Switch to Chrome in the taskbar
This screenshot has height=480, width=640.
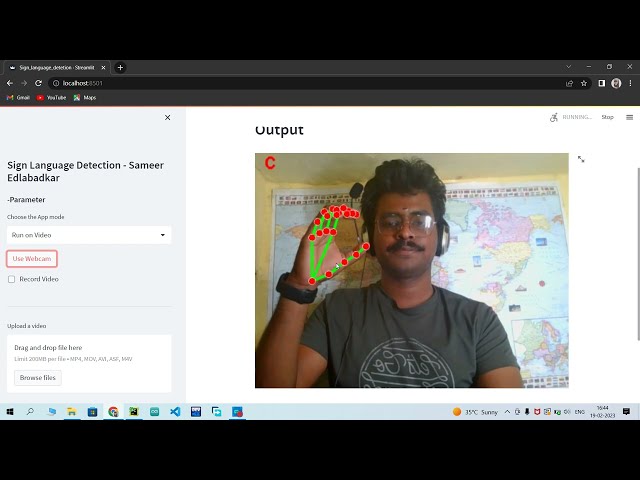click(x=113, y=412)
